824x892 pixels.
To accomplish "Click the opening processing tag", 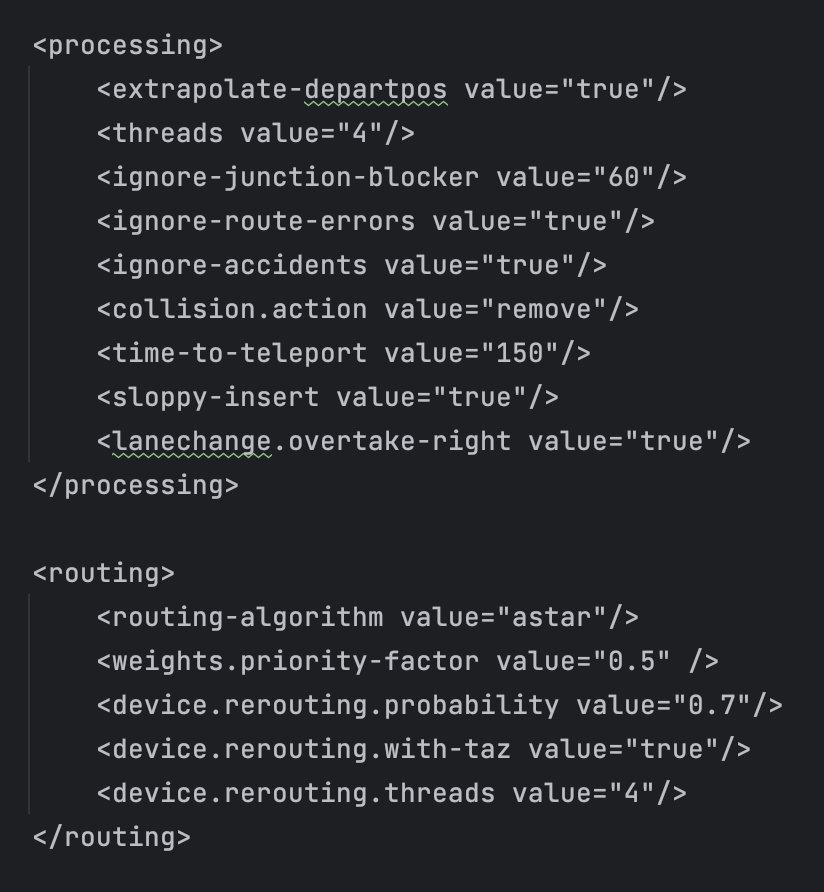I will [x=127, y=46].
